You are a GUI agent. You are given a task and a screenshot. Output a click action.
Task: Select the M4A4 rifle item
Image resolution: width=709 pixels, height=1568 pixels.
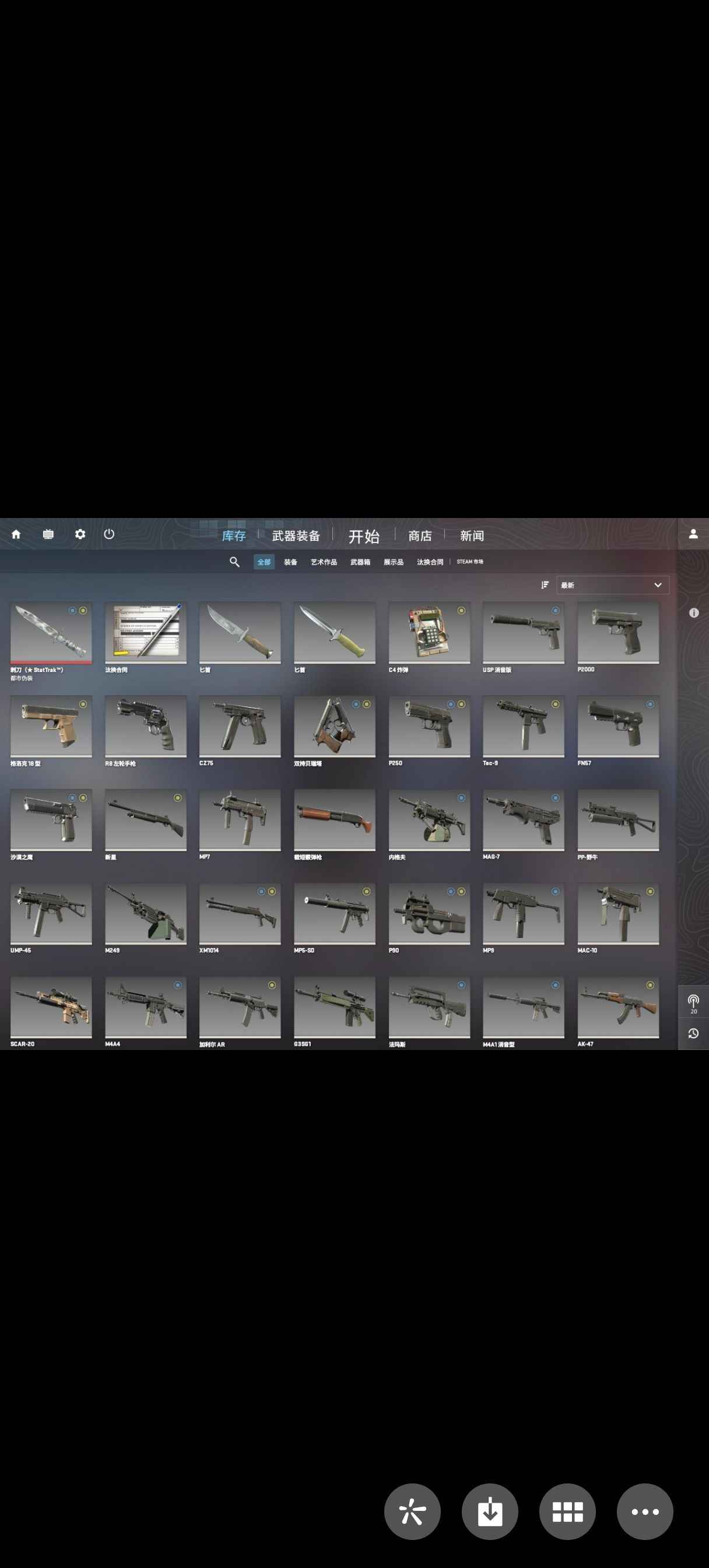pos(145,1012)
